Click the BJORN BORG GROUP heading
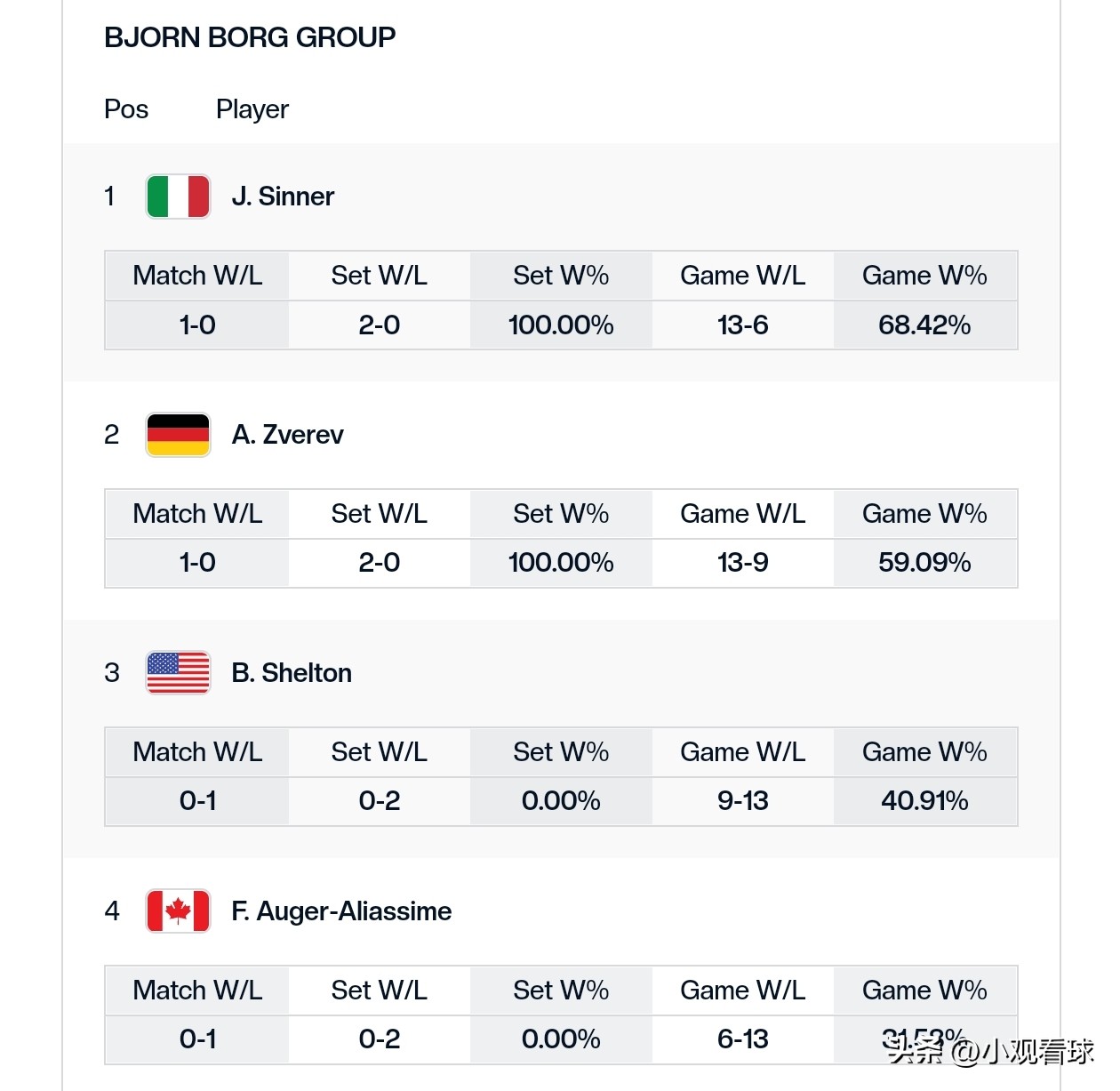Image resolution: width=1120 pixels, height=1091 pixels. tap(250, 37)
